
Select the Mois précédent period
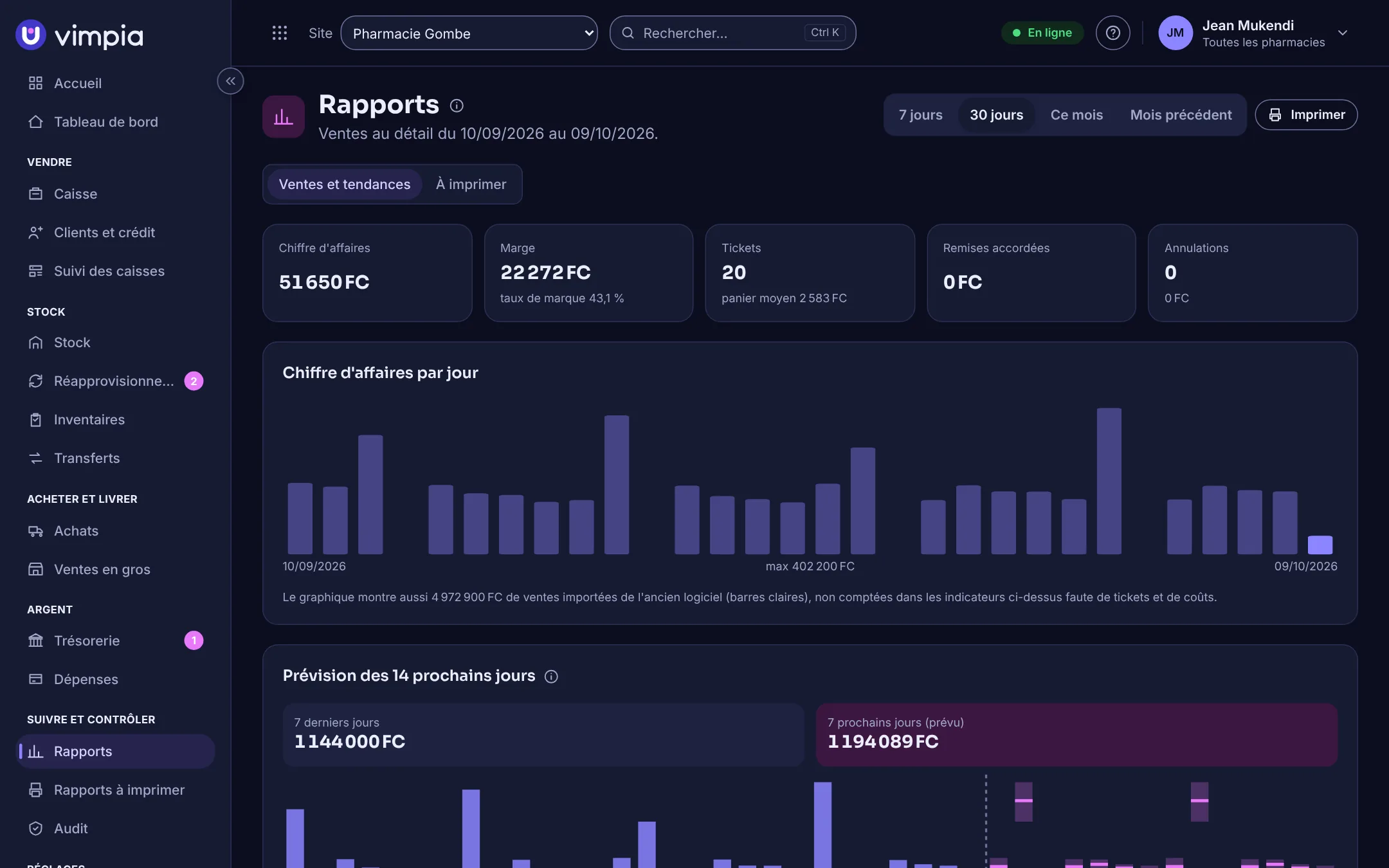(x=1181, y=114)
